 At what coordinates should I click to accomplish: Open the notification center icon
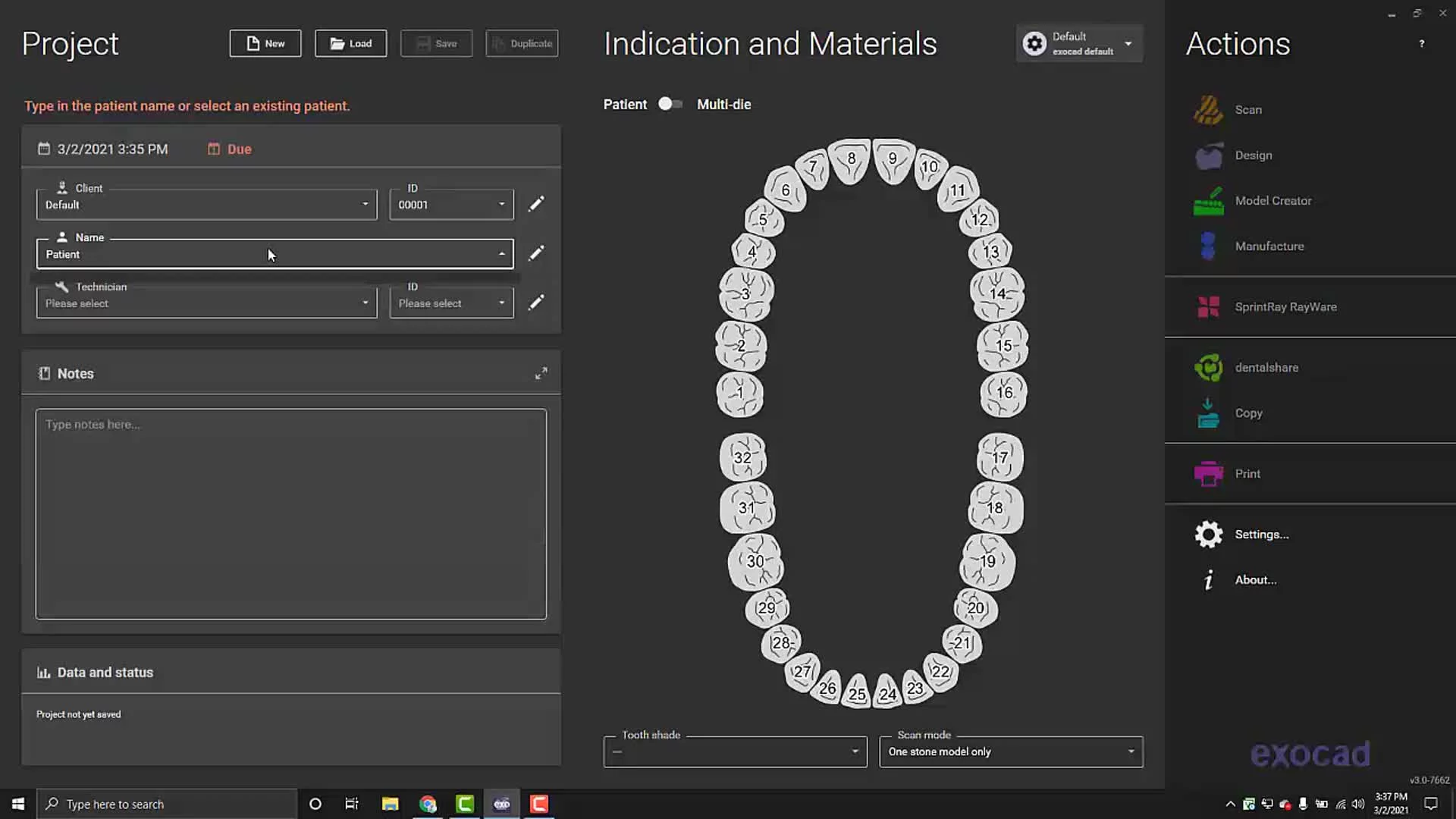tap(1431, 804)
